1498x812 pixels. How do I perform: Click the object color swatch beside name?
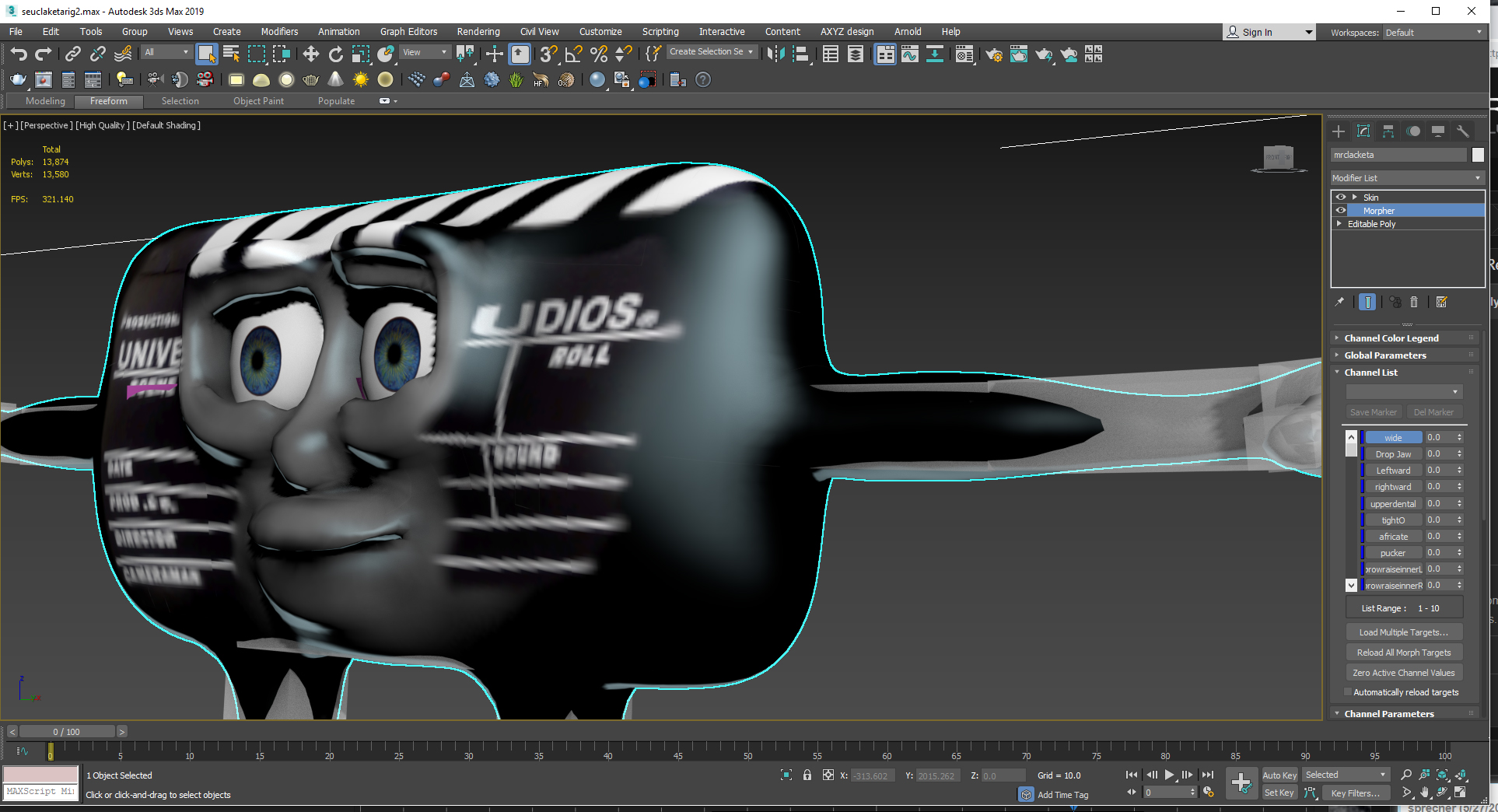pos(1478,155)
